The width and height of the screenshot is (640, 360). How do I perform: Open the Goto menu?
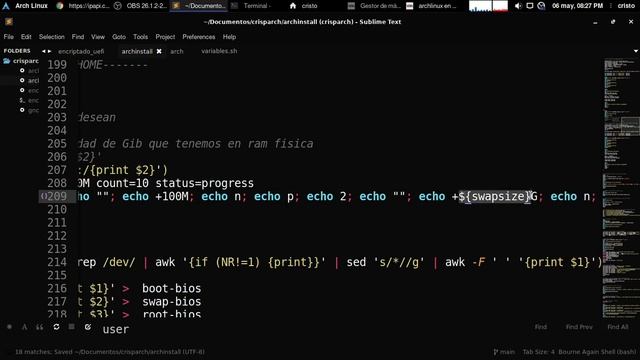pos(119,37)
